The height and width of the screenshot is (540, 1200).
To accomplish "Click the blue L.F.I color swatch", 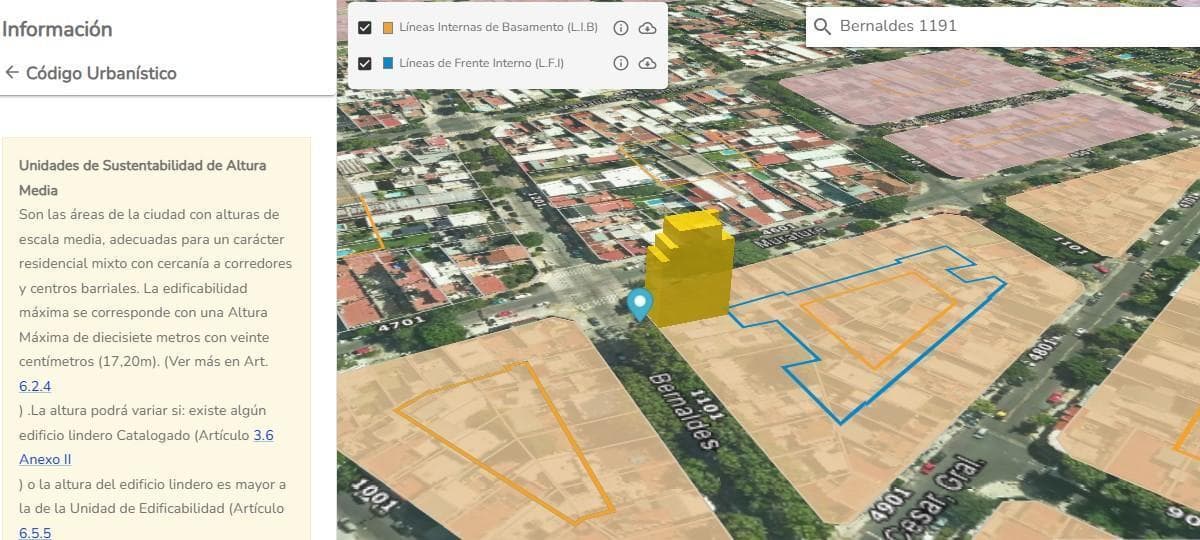I will click(388, 63).
